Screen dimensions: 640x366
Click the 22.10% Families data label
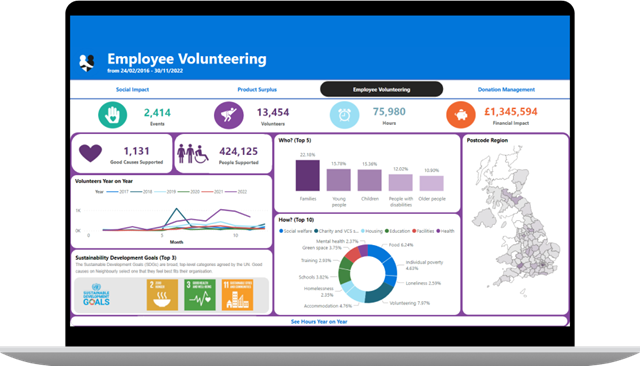pyautogui.click(x=307, y=155)
